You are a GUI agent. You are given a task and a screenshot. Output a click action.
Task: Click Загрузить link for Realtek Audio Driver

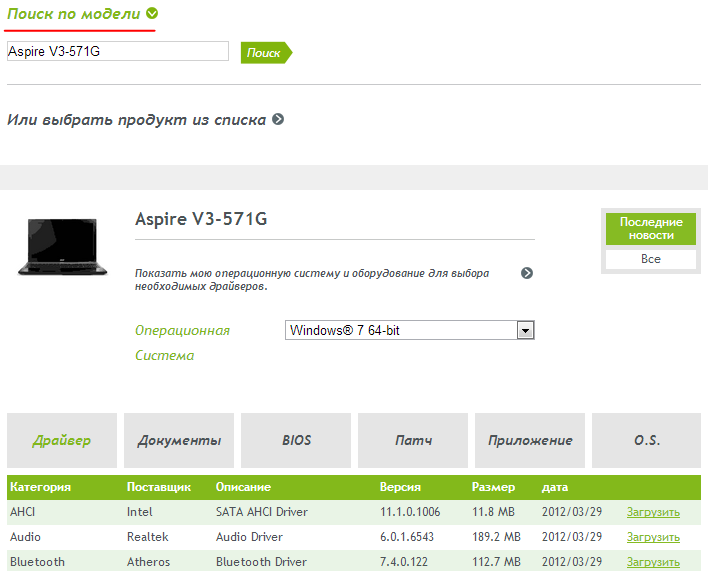653,537
